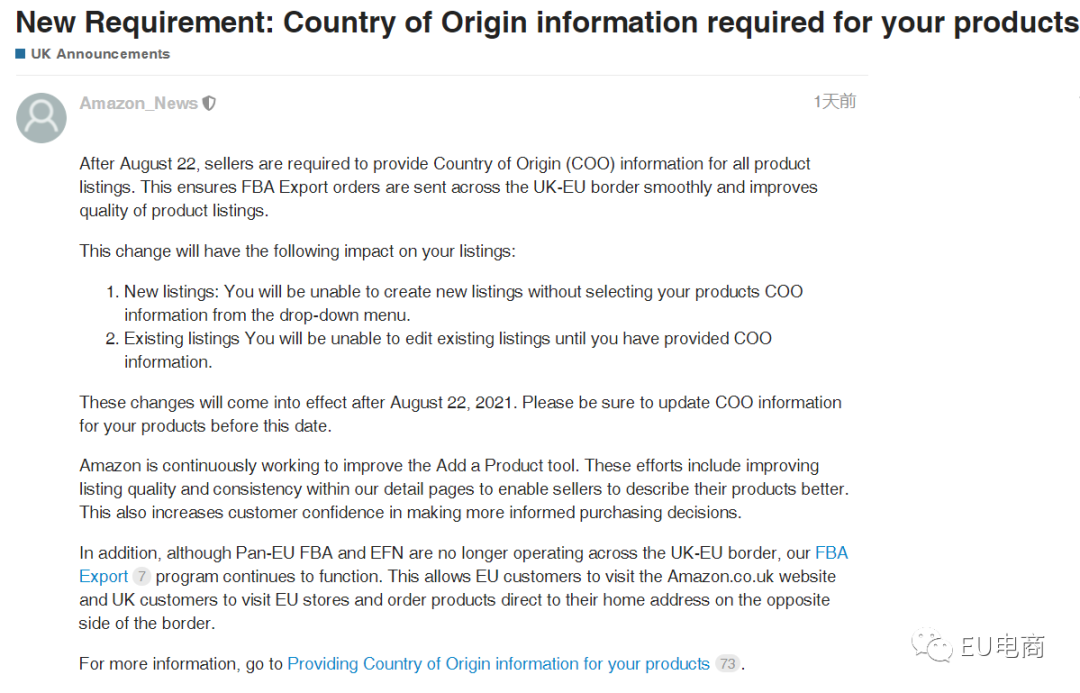Click the paragraph starting 'Amazon is continuously working'
Image resolution: width=1080 pixels, height=693 pixels.
click(x=463, y=489)
